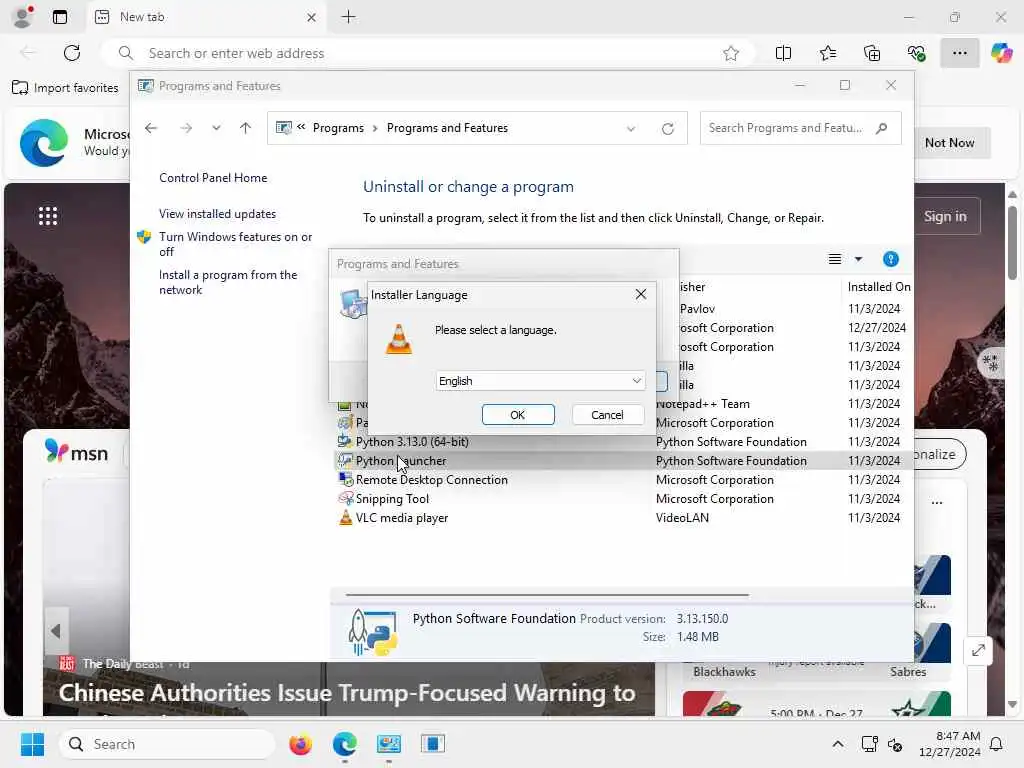
Task: Click Not Now button in Edge
Action: 949,143
